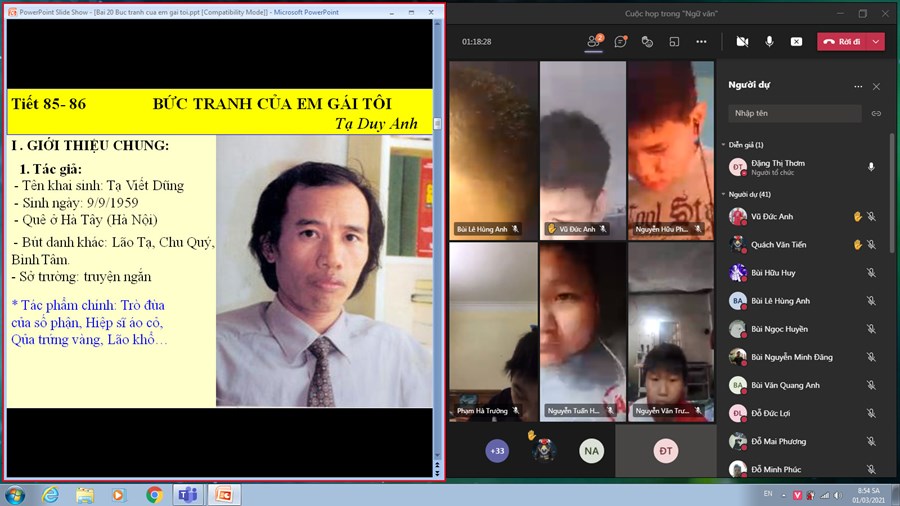Open the meeting chat icon
This screenshot has height=506, width=900.
pos(620,42)
